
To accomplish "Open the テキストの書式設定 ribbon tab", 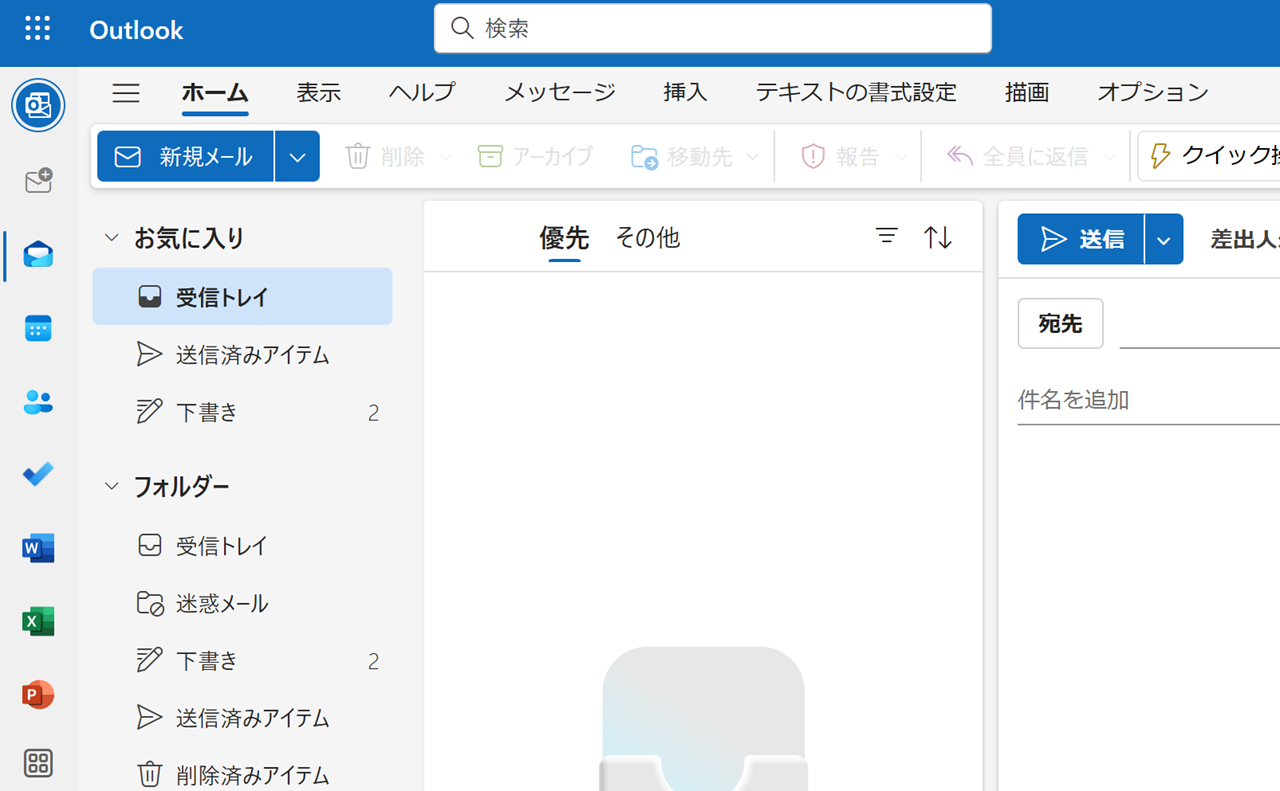I will [x=856, y=92].
